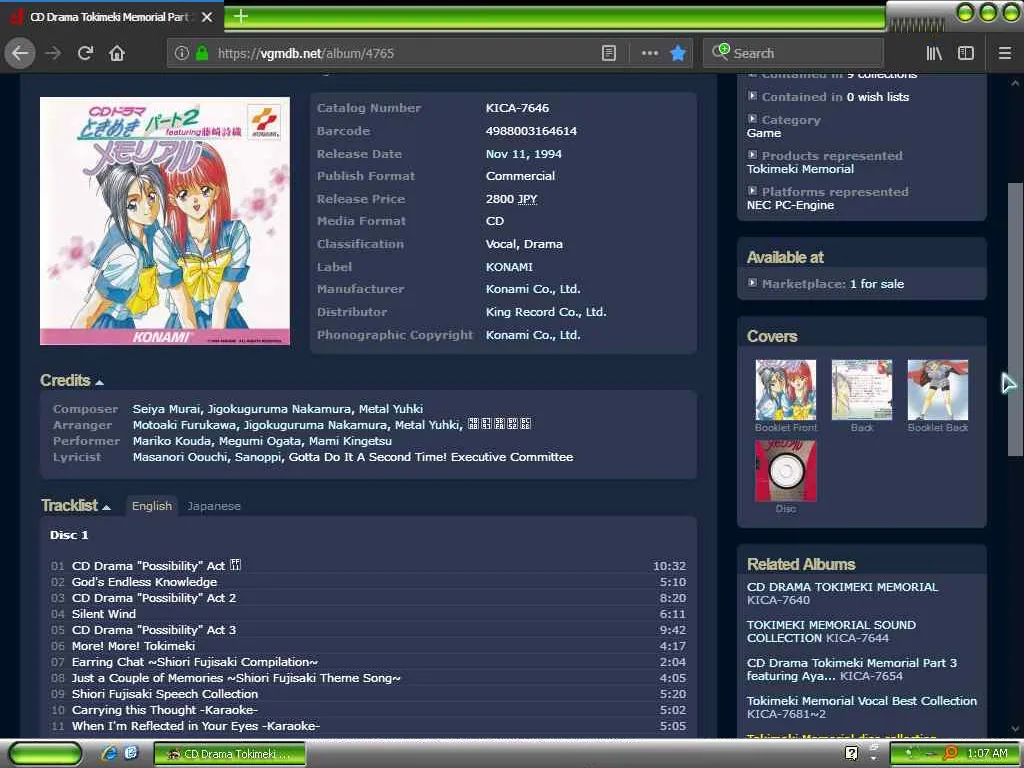Expand Platforms represented arrow
The height and width of the screenshot is (768, 1024).
(x=752, y=191)
